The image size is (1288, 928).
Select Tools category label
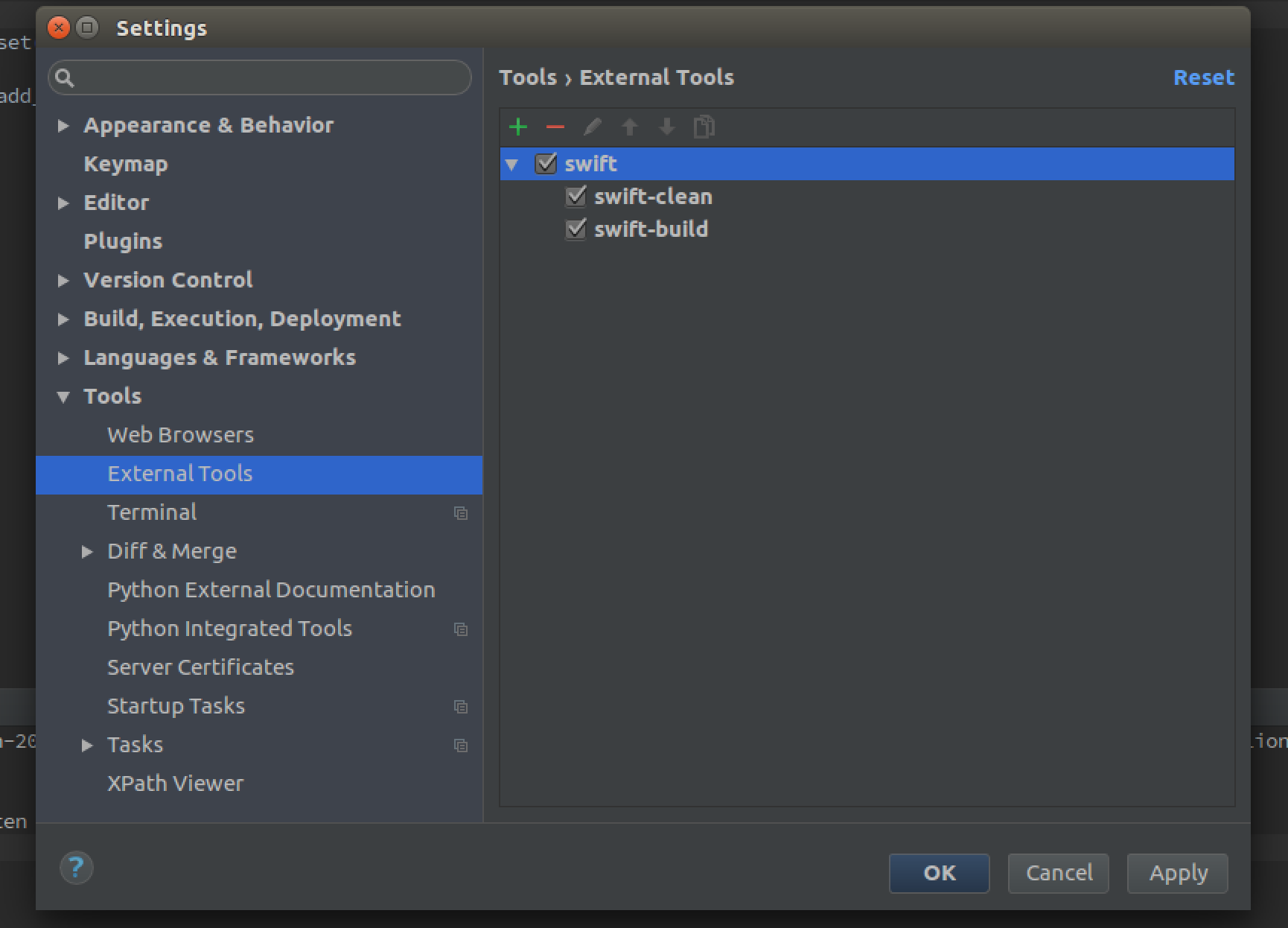[x=112, y=396]
